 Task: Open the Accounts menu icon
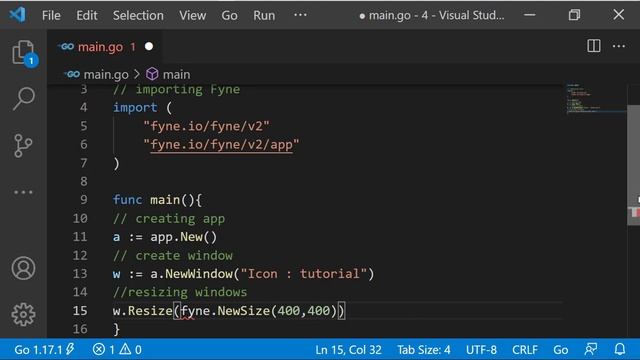coord(23,268)
